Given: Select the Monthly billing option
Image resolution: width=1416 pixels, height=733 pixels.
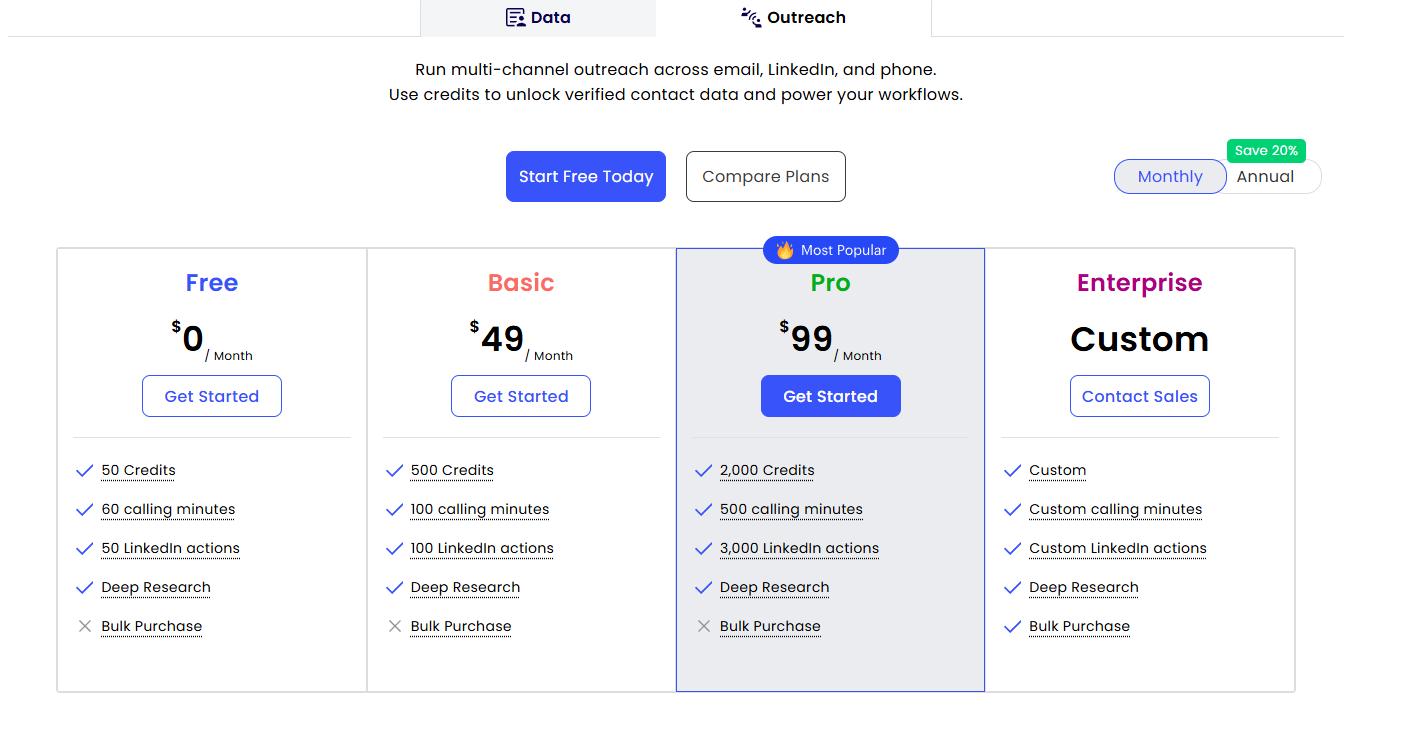Looking at the screenshot, I should tap(1170, 176).
